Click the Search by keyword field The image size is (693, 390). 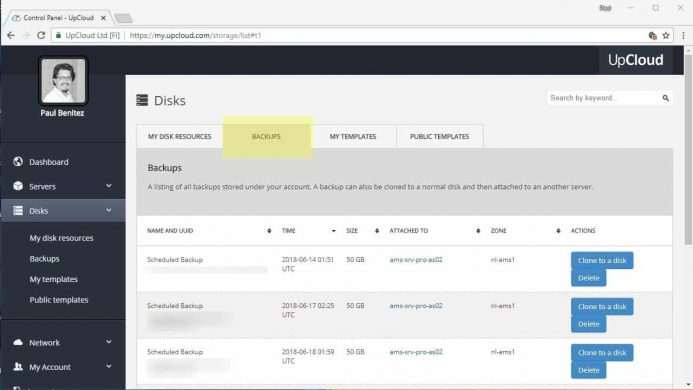(603, 98)
